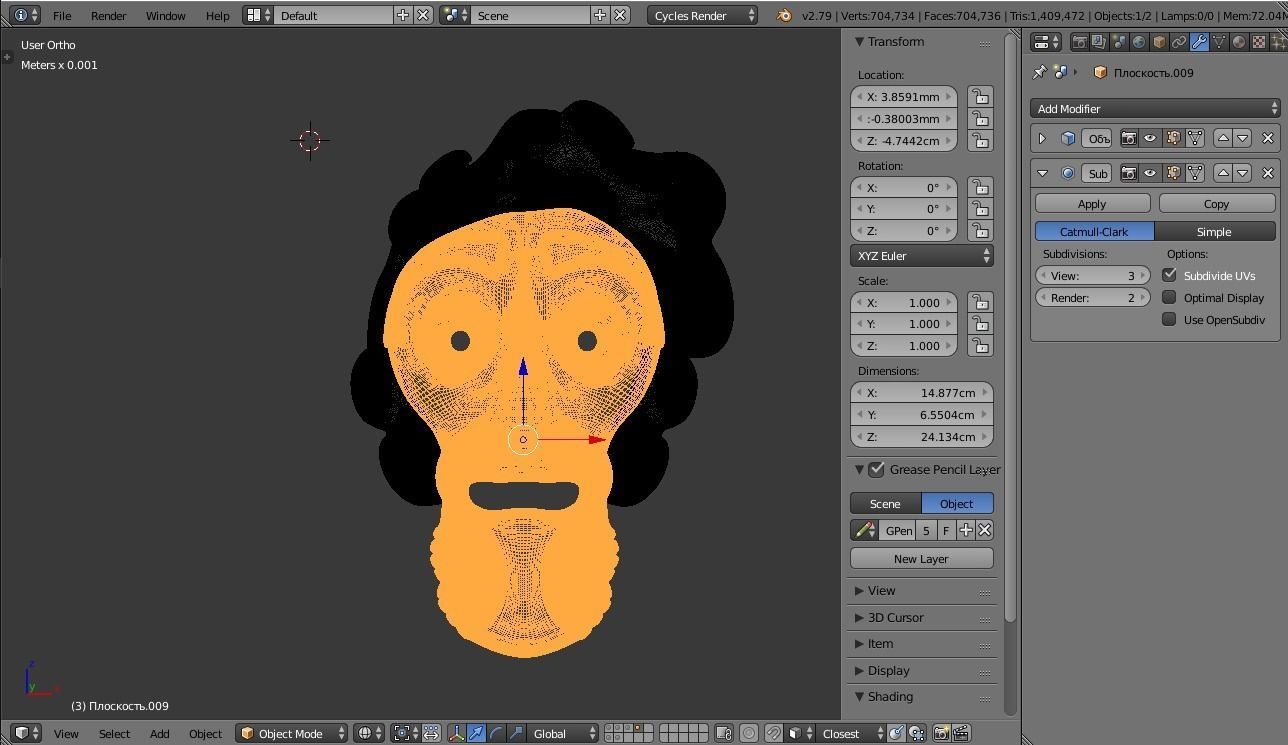Switch subdivision type to Simple
The height and width of the screenshot is (745, 1288).
1215,231
